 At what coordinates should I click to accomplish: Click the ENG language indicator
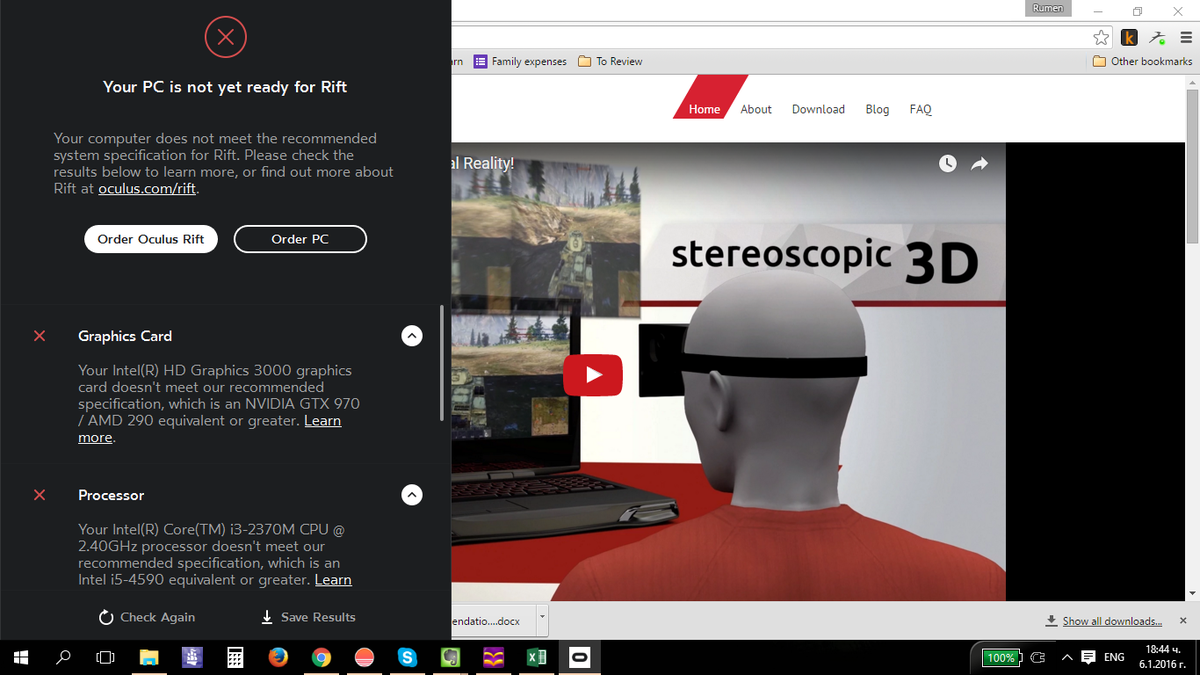1114,658
